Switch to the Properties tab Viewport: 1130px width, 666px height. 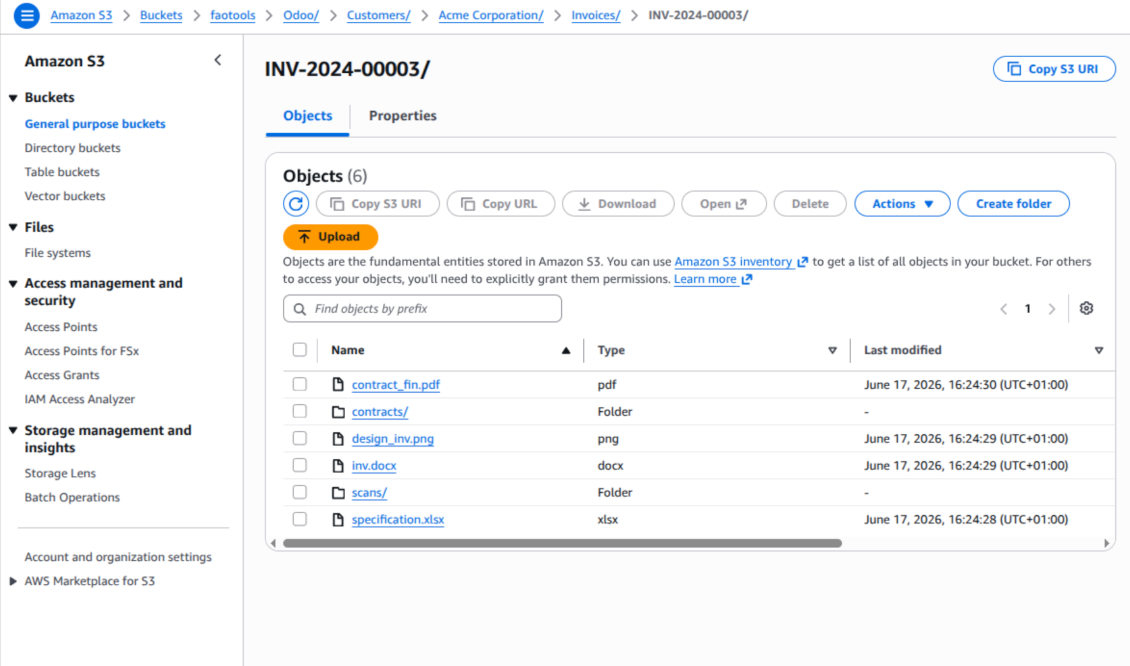pyautogui.click(x=403, y=116)
